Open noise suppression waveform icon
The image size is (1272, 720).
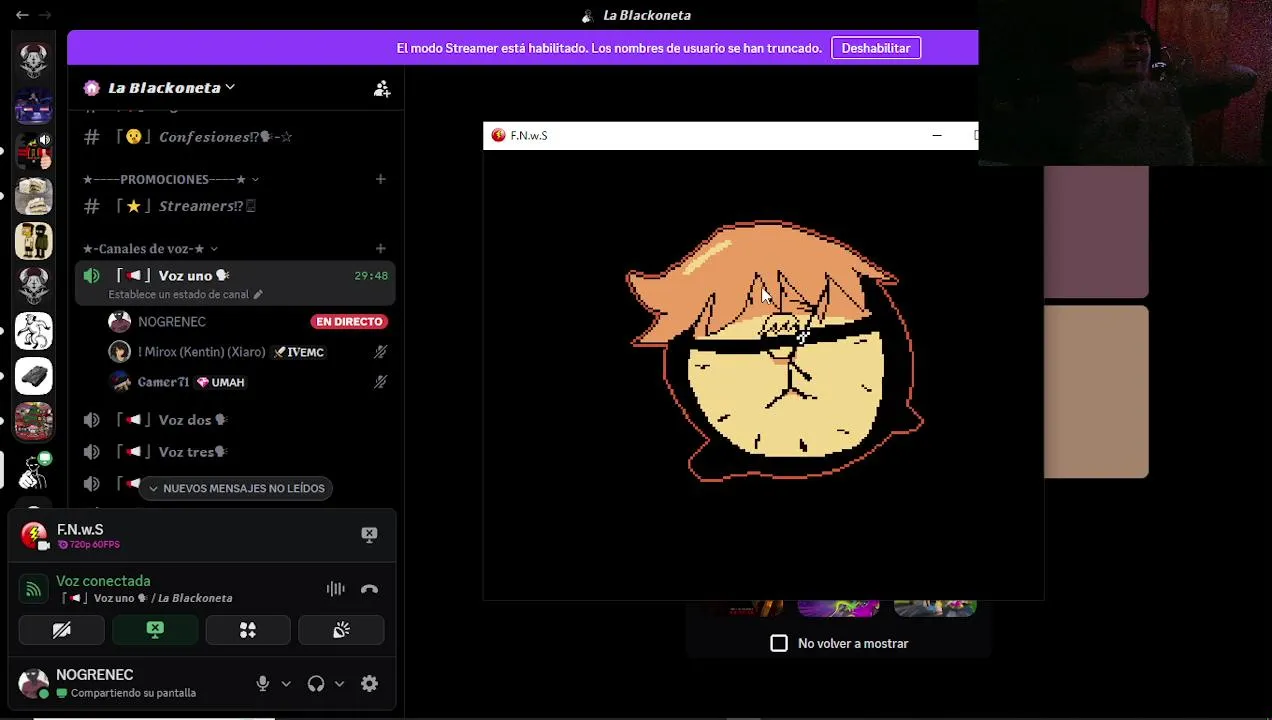(x=336, y=589)
